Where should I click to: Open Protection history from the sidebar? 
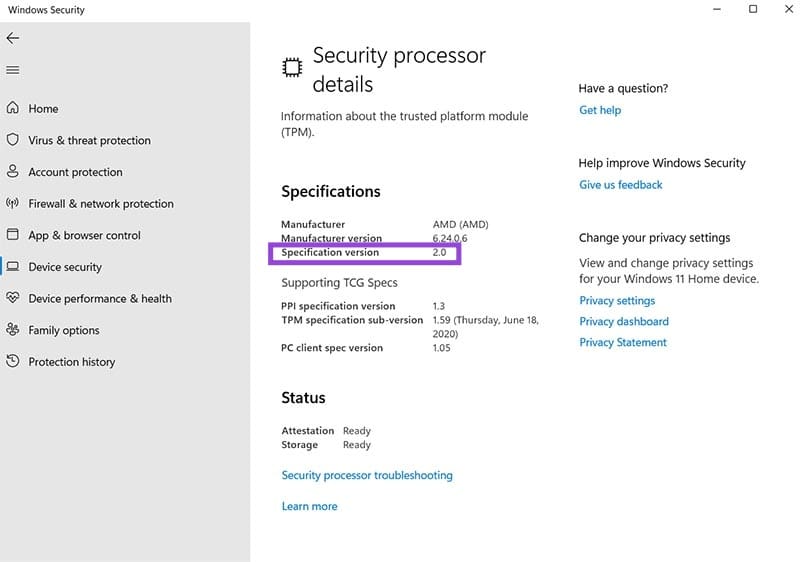click(x=71, y=362)
